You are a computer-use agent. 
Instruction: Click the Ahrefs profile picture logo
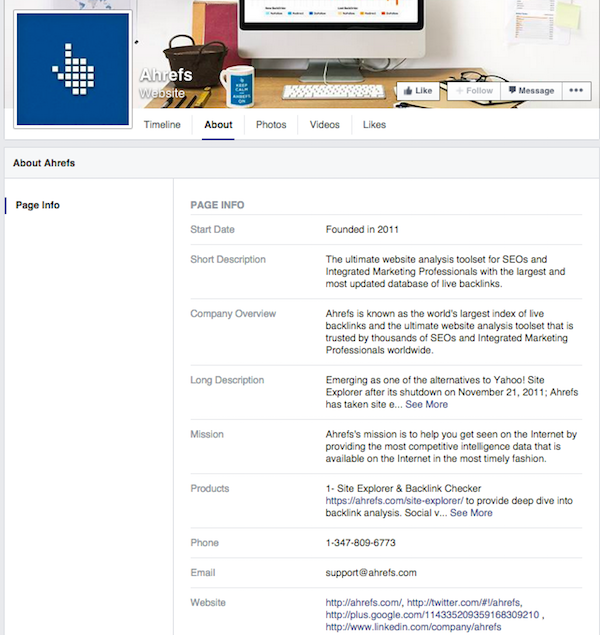pos(73,69)
